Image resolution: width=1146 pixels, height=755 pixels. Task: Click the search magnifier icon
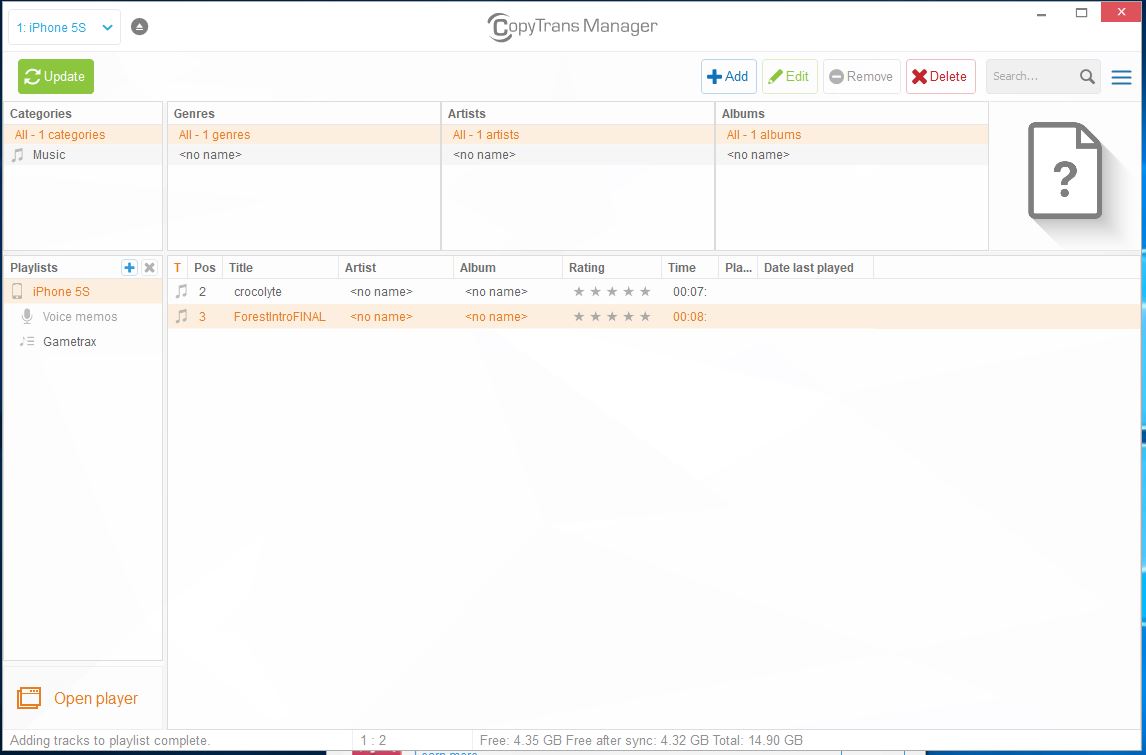[x=1087, y=77]
